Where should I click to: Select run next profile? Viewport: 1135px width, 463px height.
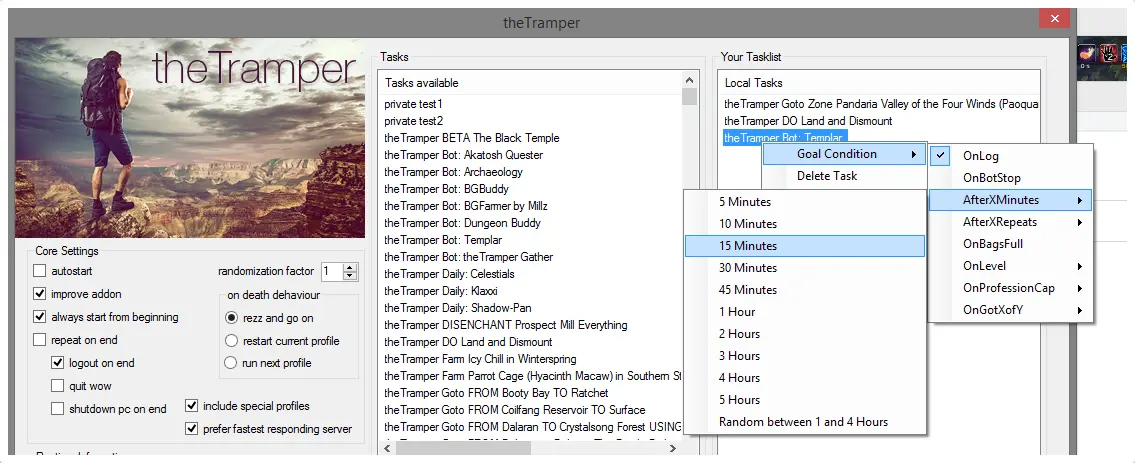[232, 363]
